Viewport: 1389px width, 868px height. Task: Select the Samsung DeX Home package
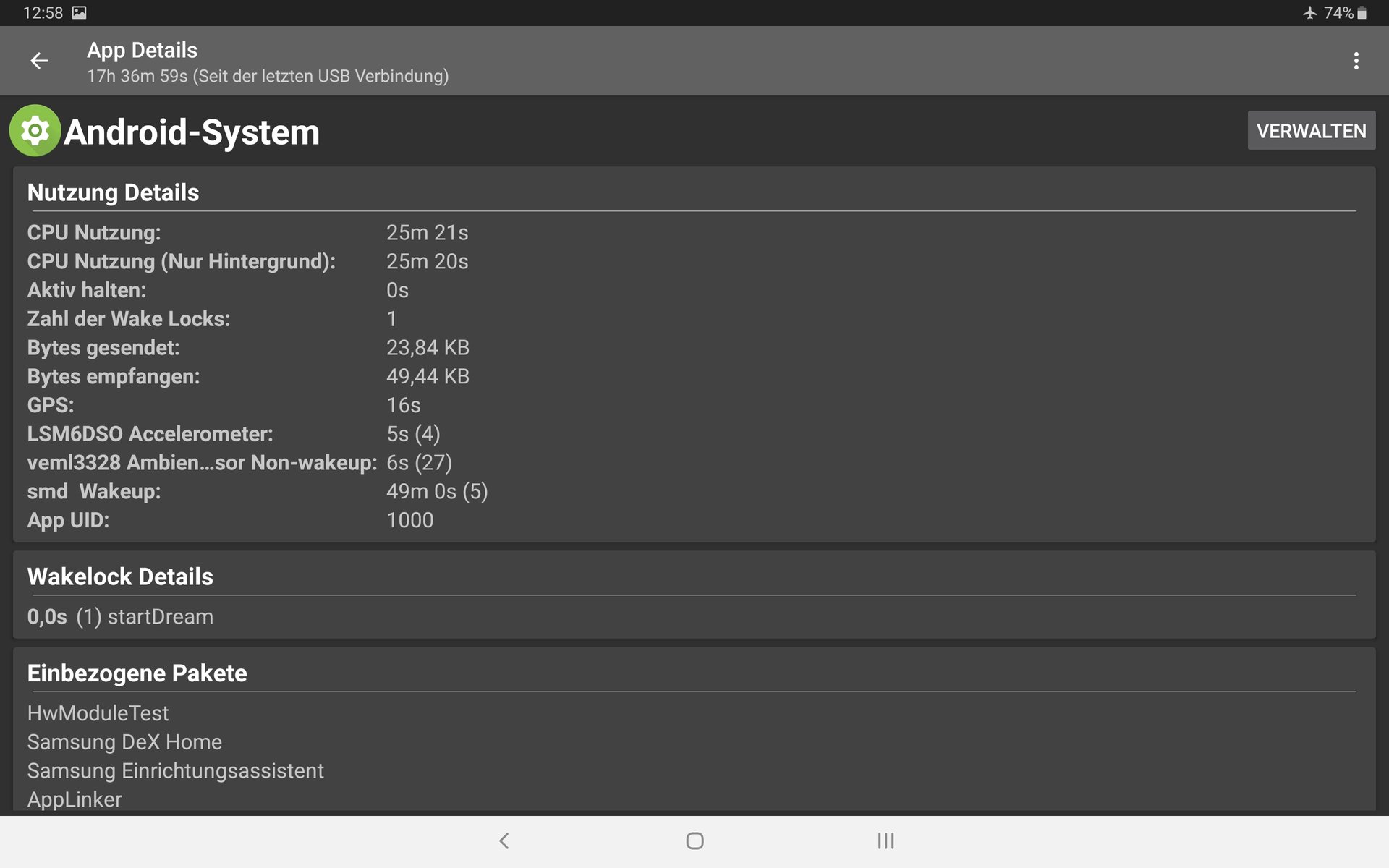[x=124, y=742]
